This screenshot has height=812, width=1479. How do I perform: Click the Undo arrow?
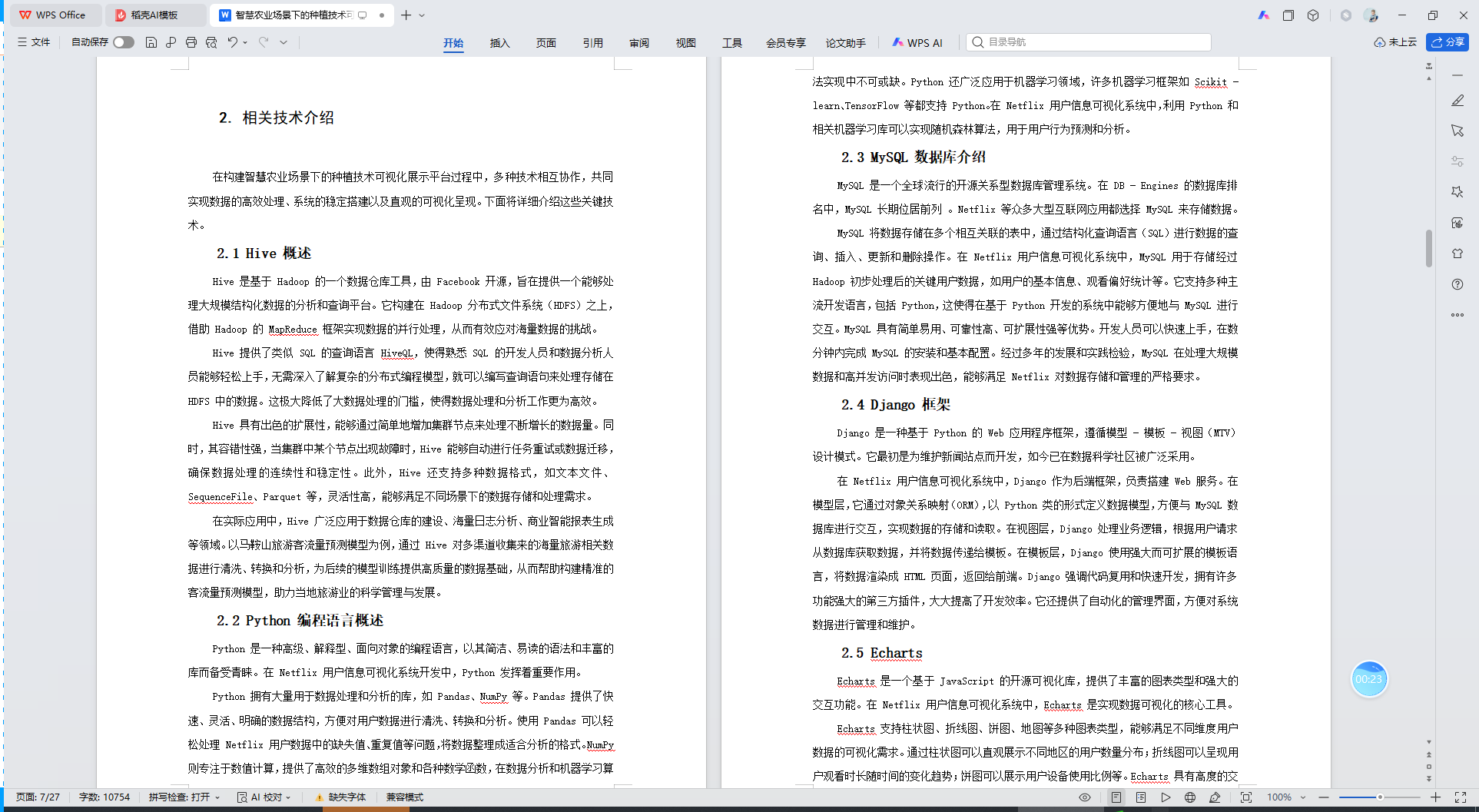click(x=232, y=42)
